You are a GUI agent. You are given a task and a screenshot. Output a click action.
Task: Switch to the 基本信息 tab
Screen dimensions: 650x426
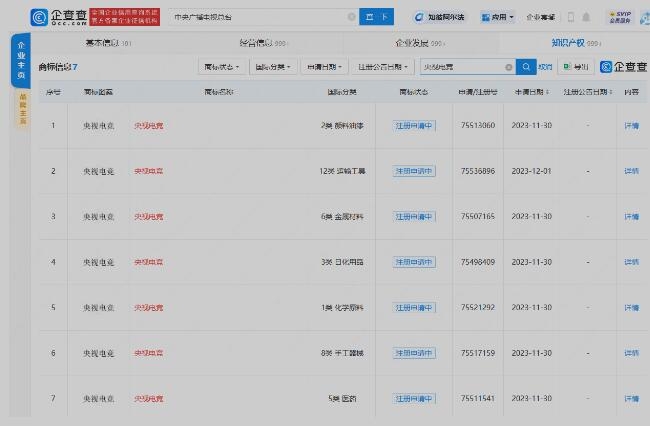(108, 43)
